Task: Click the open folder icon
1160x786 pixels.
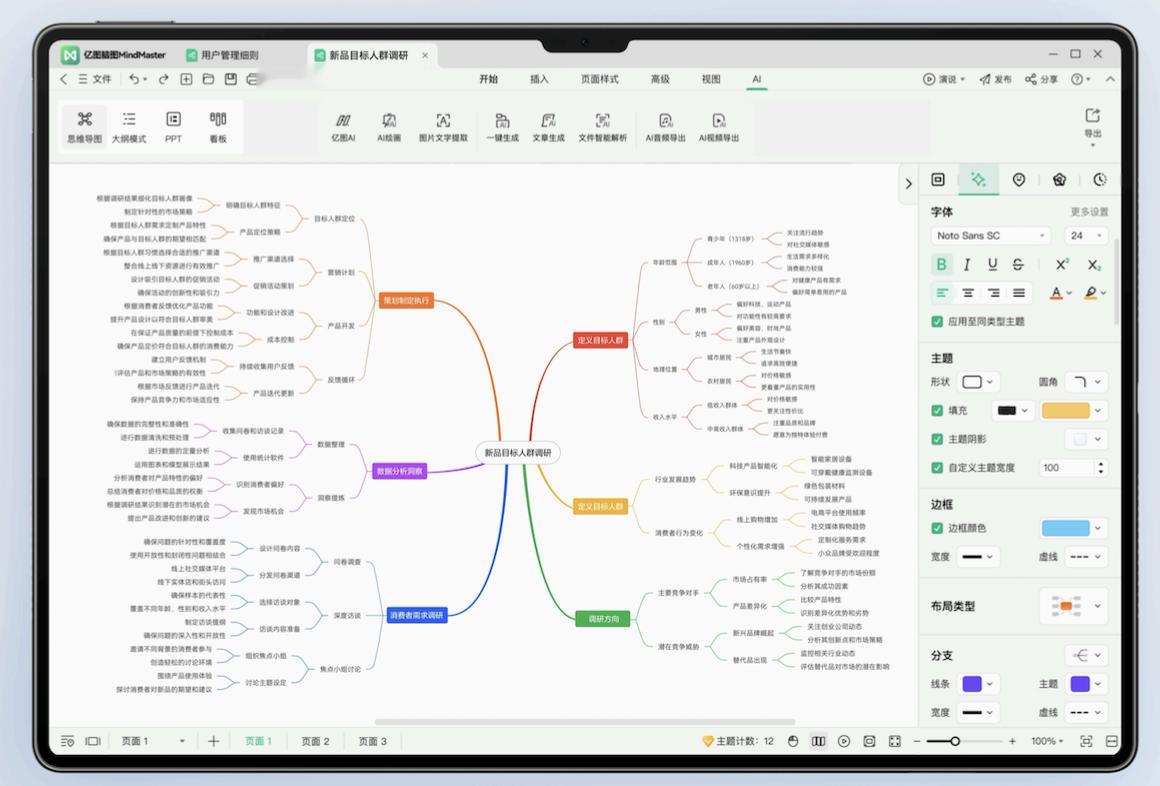Action: [208, 78]
